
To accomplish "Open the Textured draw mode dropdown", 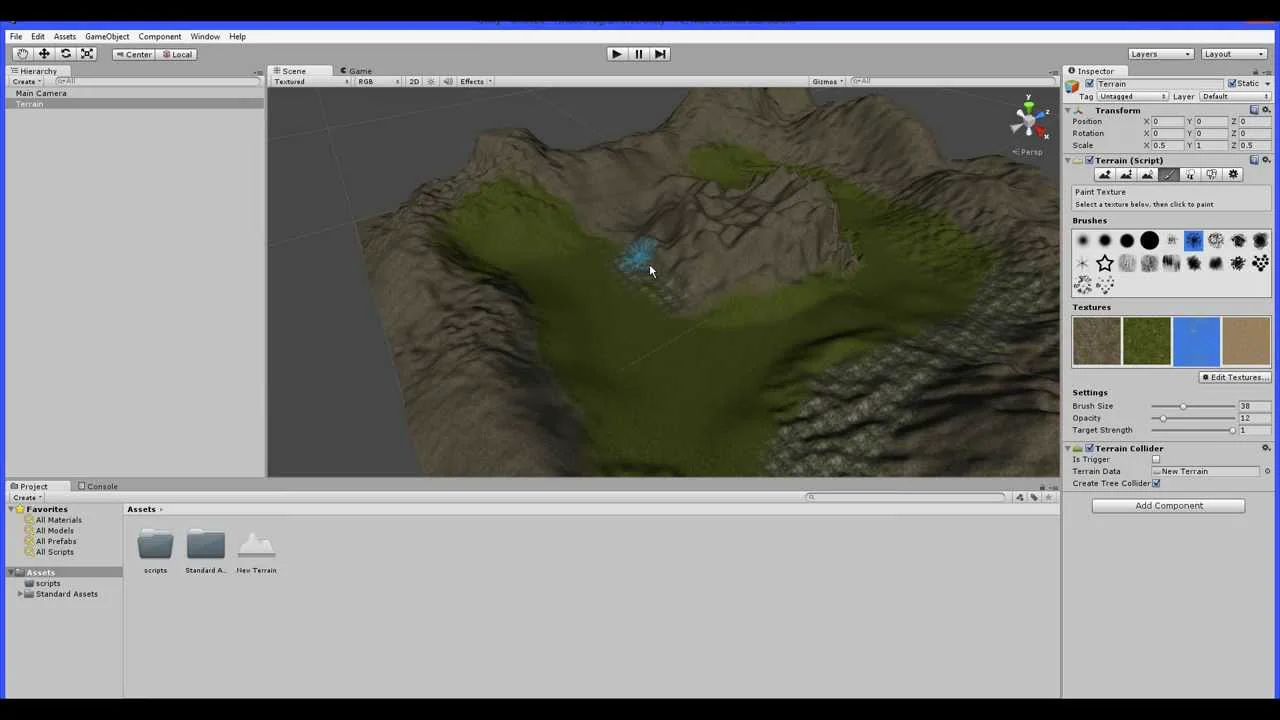I will [x=312, y=81].
